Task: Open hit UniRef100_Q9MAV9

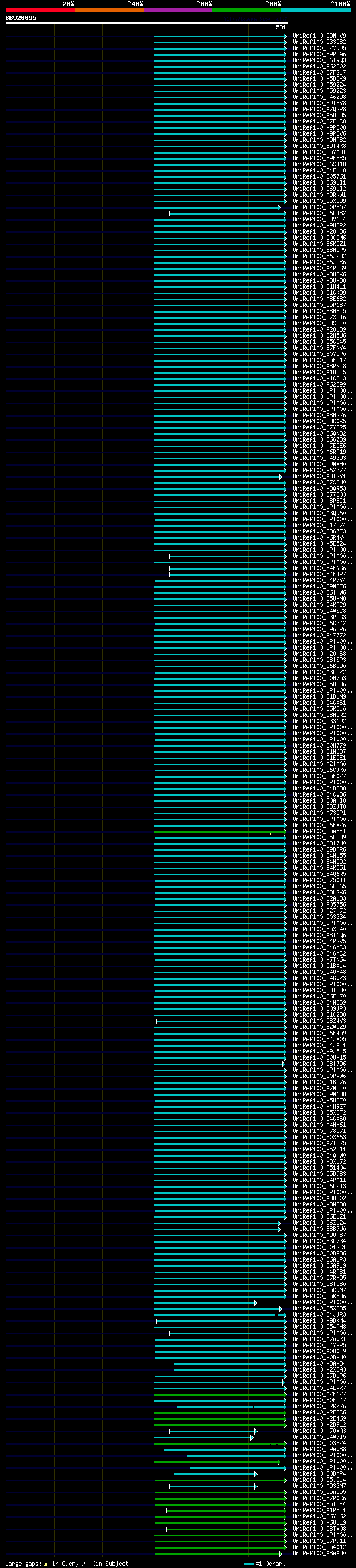Action: [319, 36]
